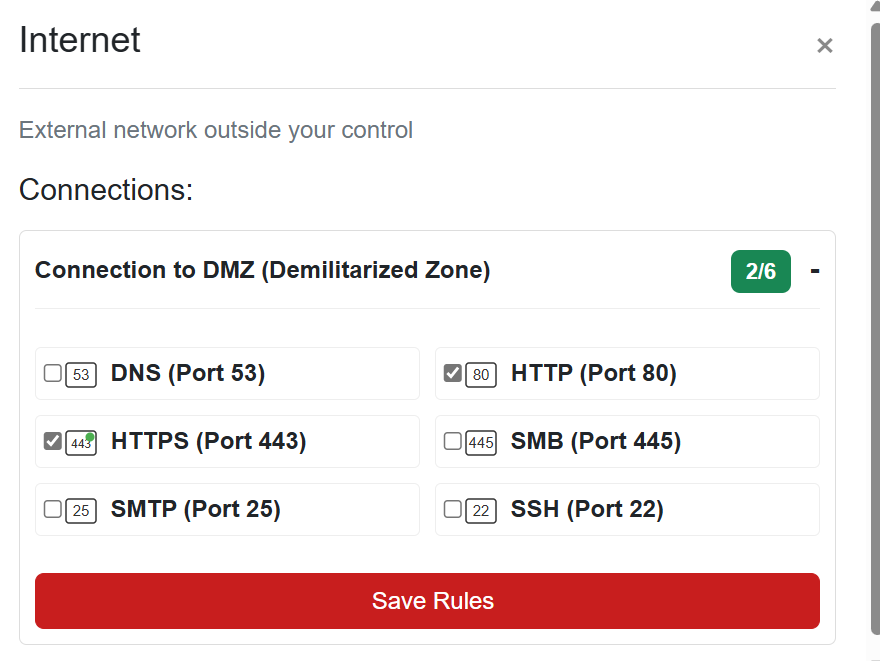Viewport: 880px width, 661px height.
Task: Uncheck the HTTP checkbox
Action: (x=452, y=373)
